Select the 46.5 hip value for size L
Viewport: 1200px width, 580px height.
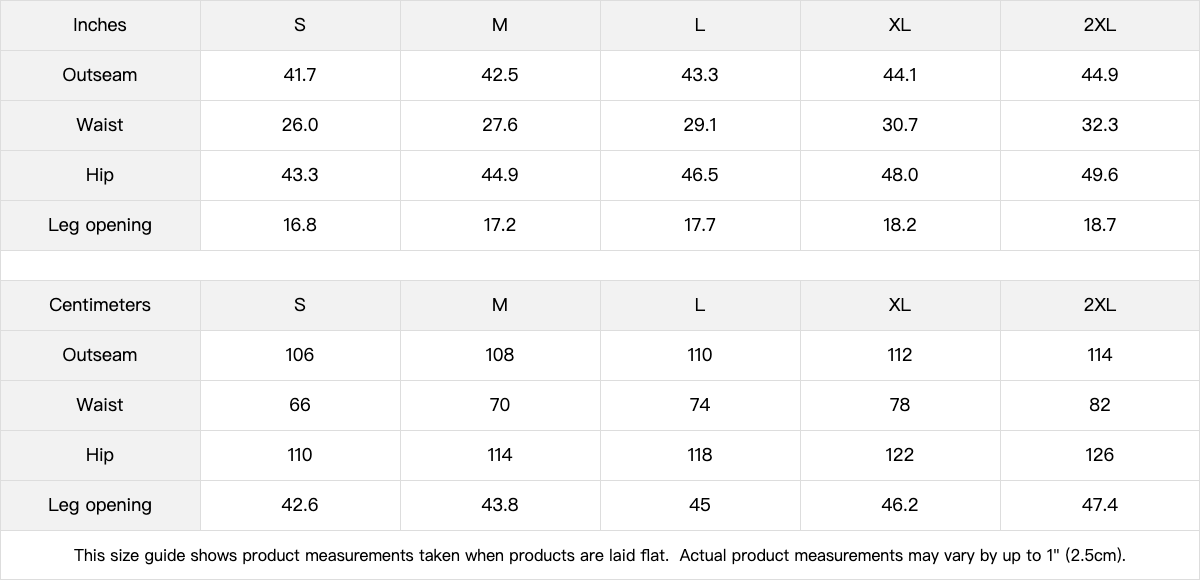pyautogui.click(x=700, y=175)
